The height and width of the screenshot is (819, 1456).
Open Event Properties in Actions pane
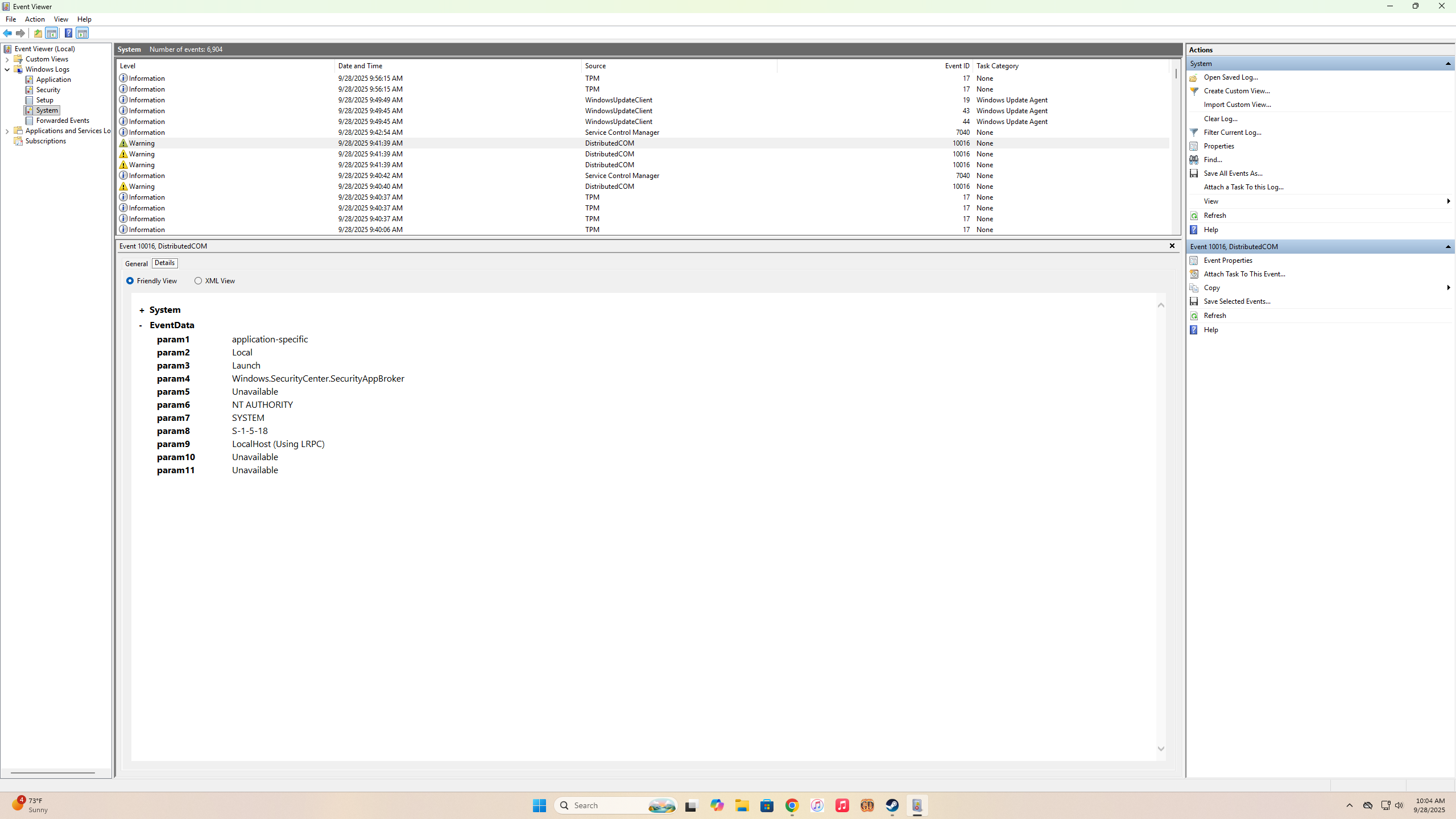(1228, 260)
